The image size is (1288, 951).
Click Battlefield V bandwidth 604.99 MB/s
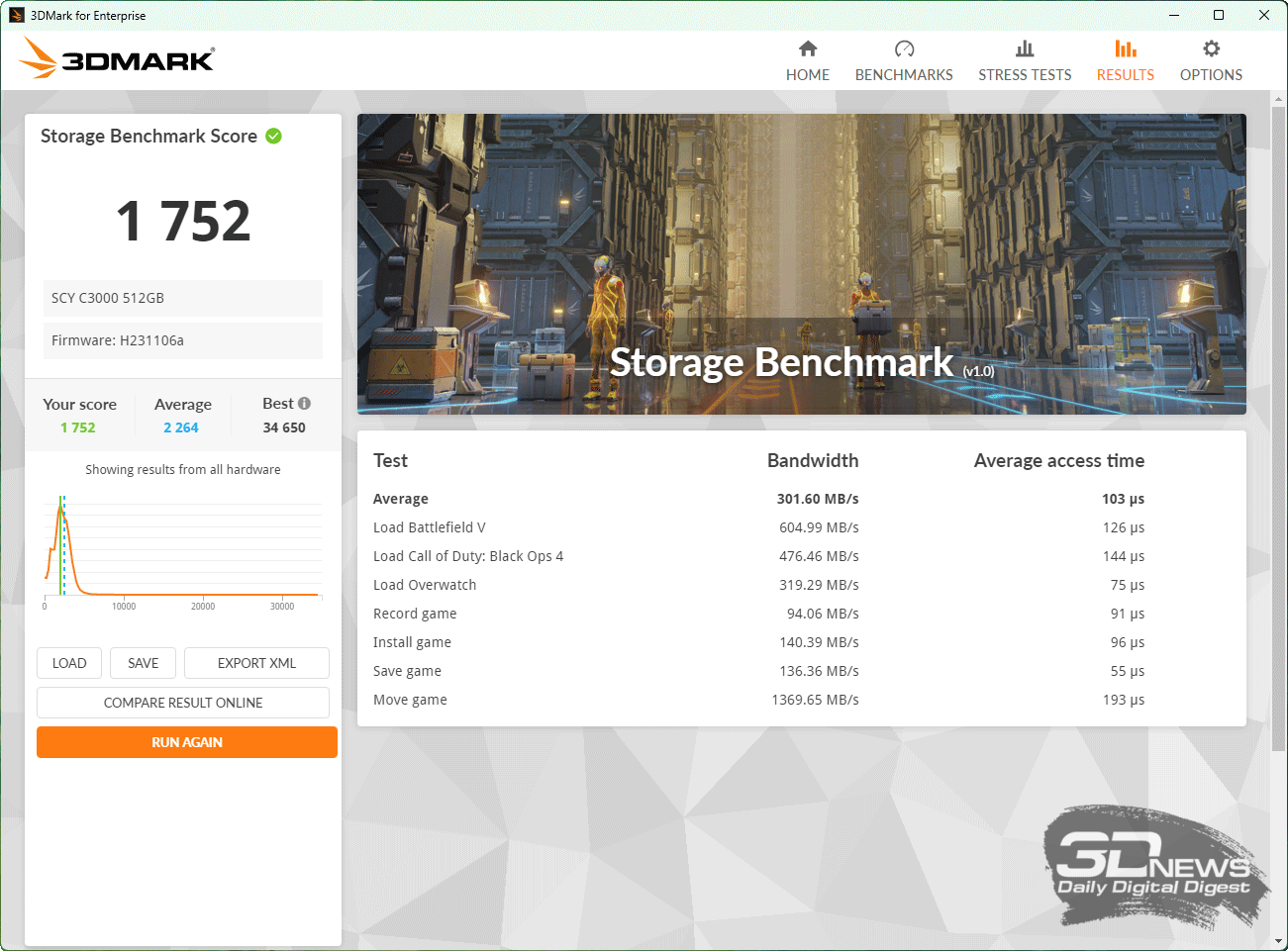819,527
